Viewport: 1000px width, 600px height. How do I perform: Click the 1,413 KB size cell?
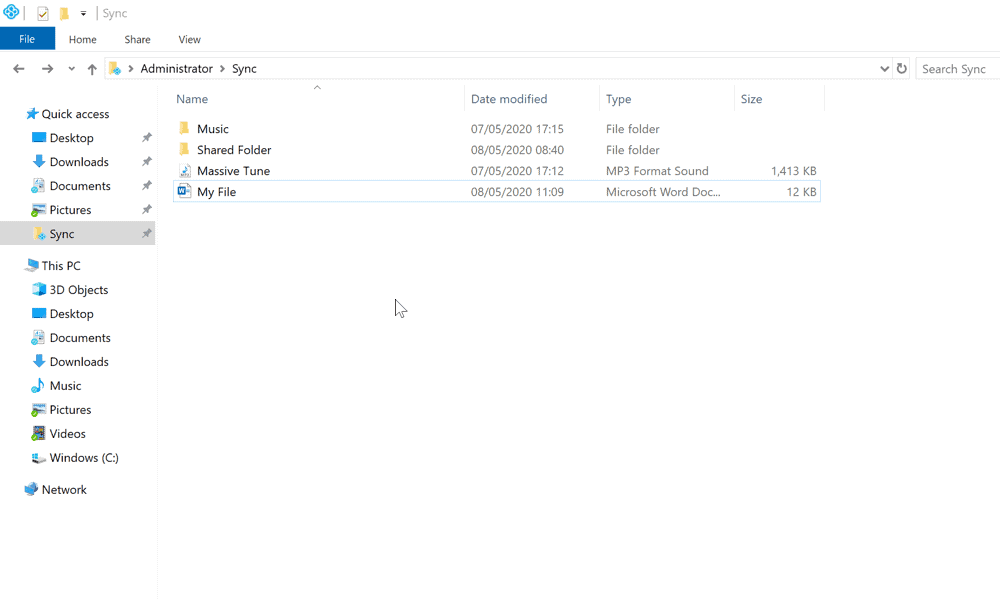[793, 171]
